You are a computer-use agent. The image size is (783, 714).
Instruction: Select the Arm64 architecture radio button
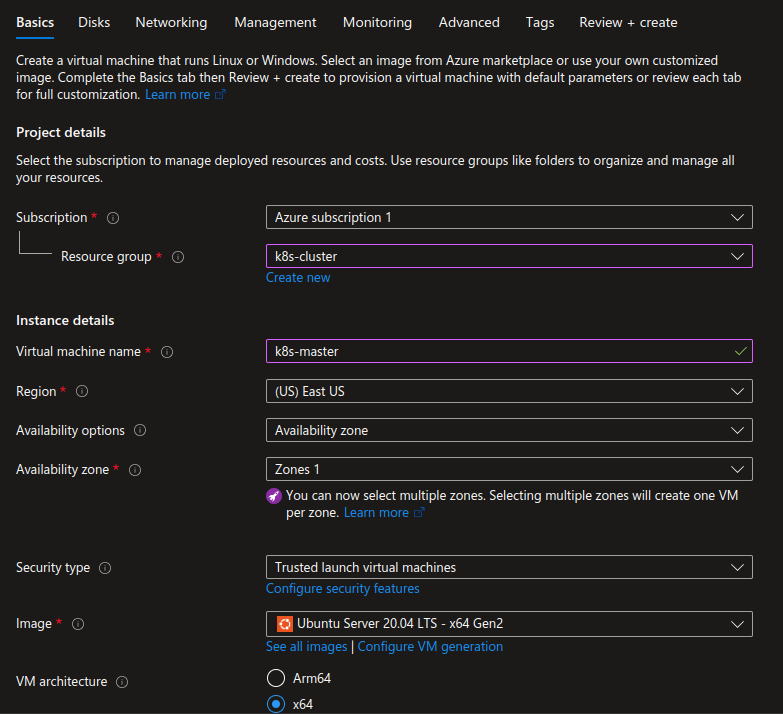tap(276, 679)
